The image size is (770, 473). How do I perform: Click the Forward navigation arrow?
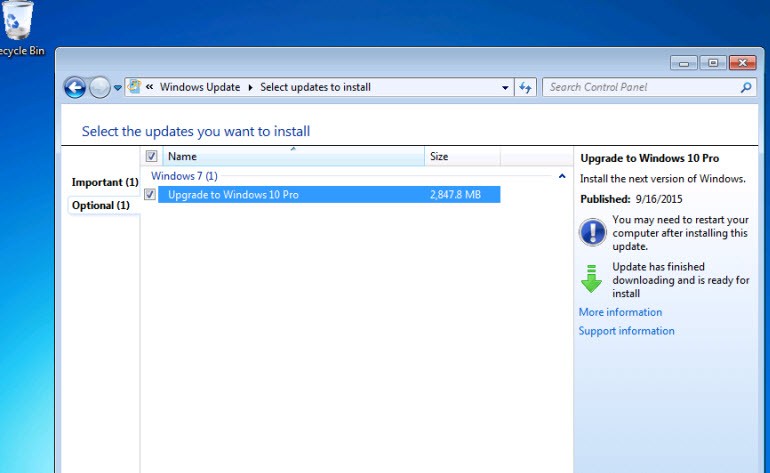click(100, 88)
